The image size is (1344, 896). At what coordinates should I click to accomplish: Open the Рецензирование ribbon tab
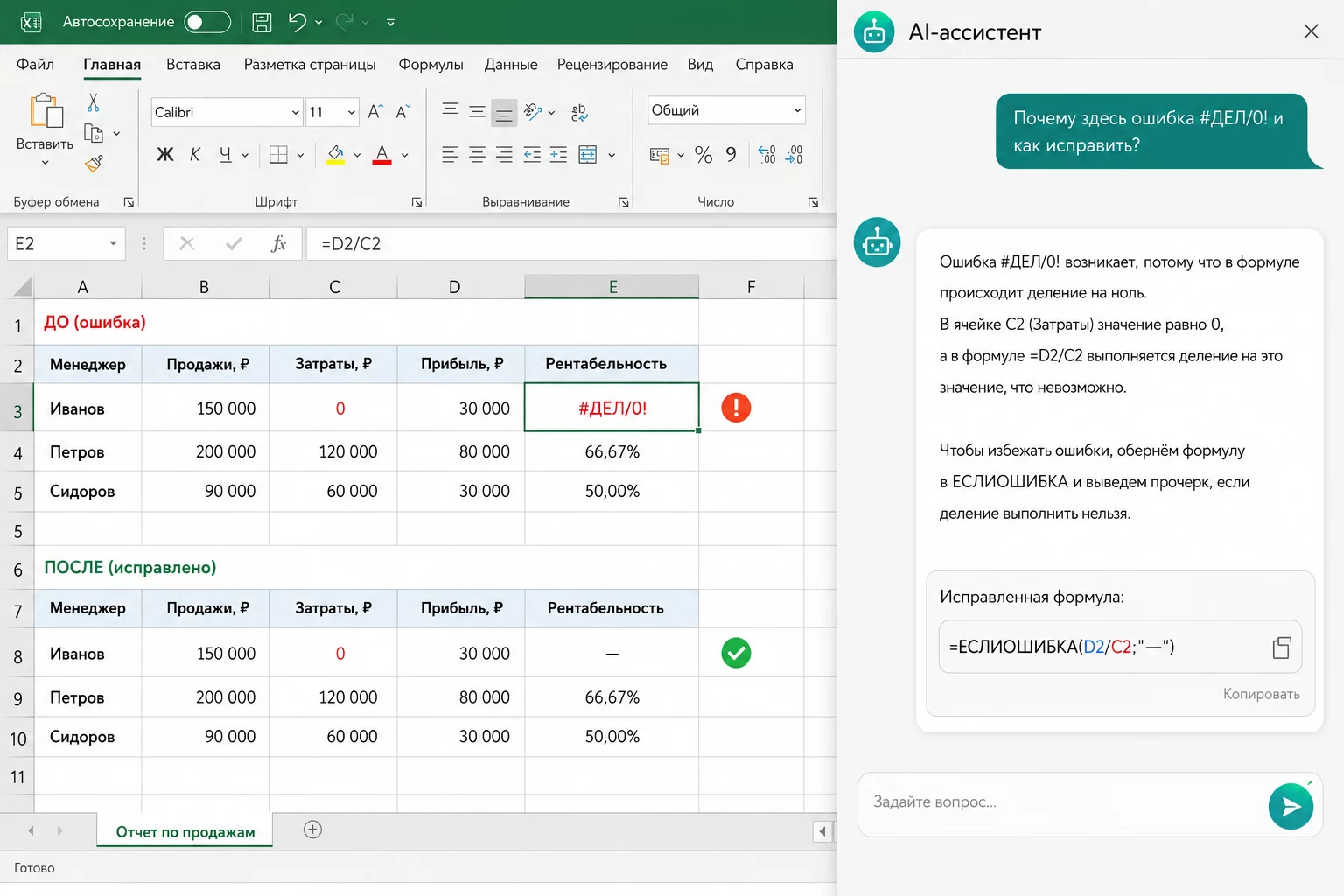(x=612, y=64)
